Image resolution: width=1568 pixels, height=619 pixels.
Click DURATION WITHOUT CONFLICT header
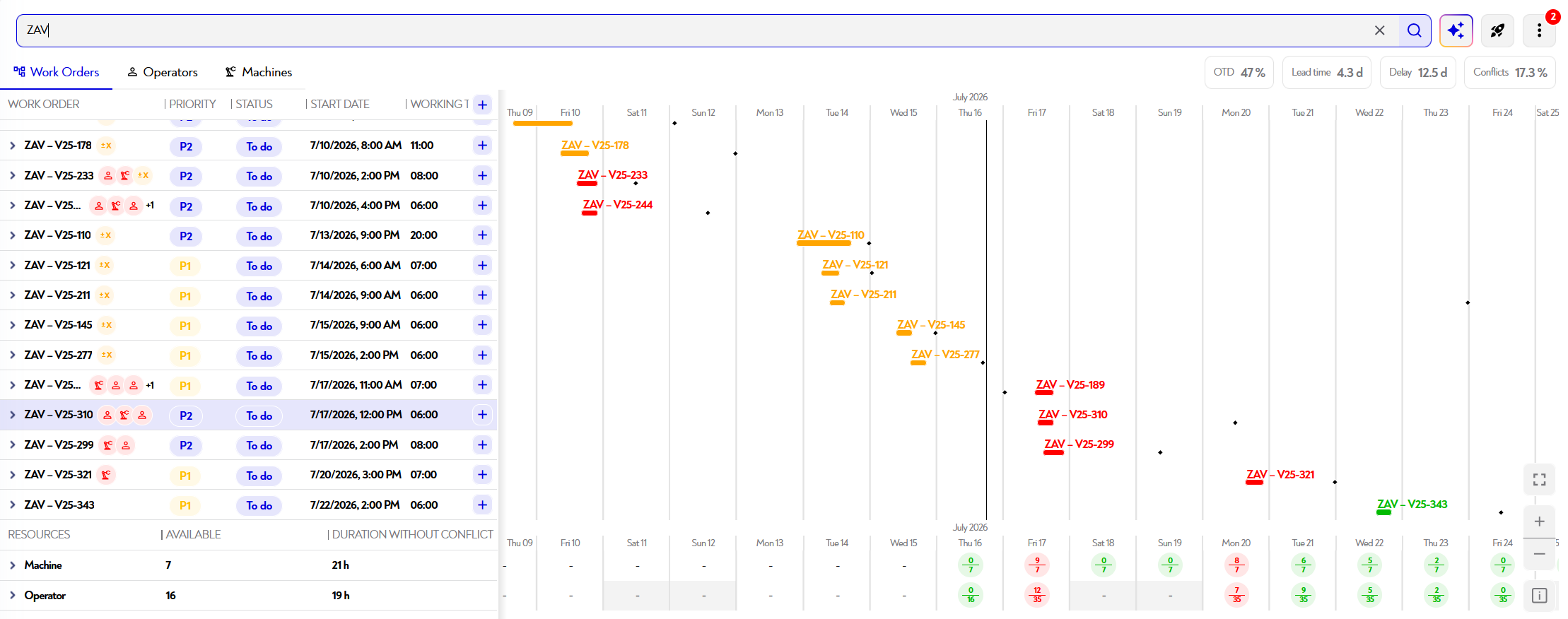coord(413,535)
